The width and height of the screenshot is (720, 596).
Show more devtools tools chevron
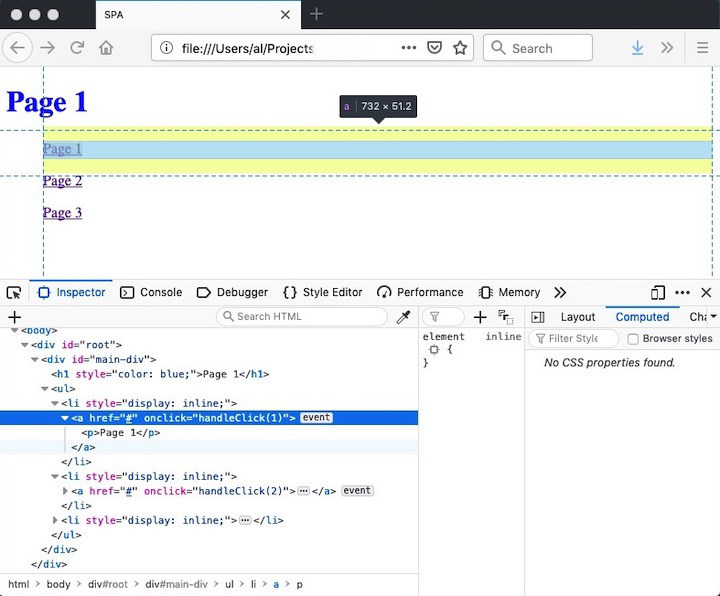560,292
